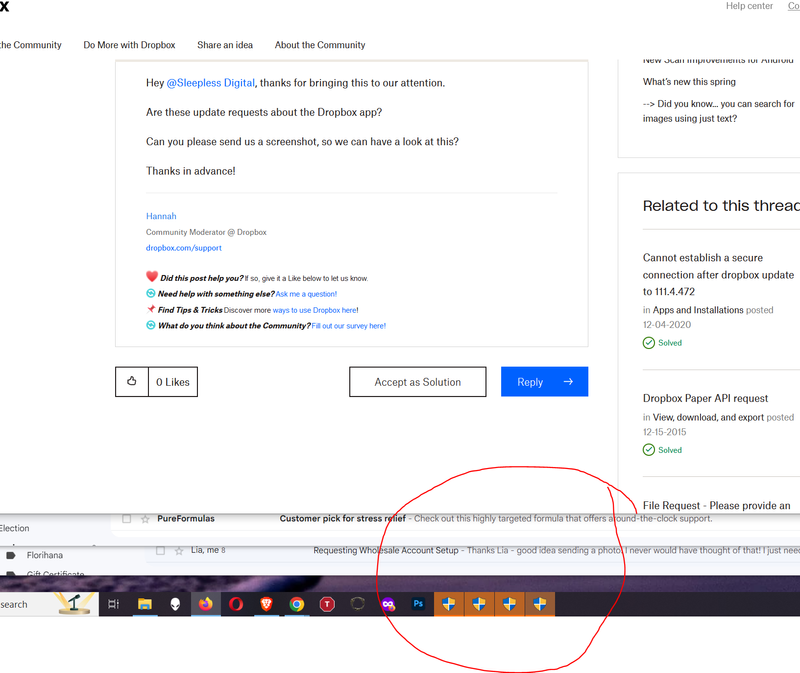Screen dimensions: 800x673
Task: Open the @Sleepless Digital mention link
Action: pos(210,83)
